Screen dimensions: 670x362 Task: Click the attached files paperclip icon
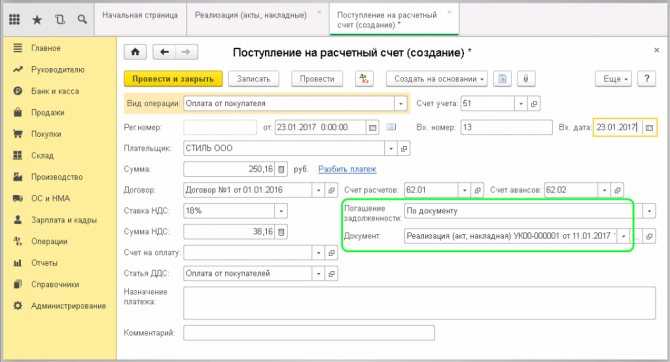click(526, 79)
